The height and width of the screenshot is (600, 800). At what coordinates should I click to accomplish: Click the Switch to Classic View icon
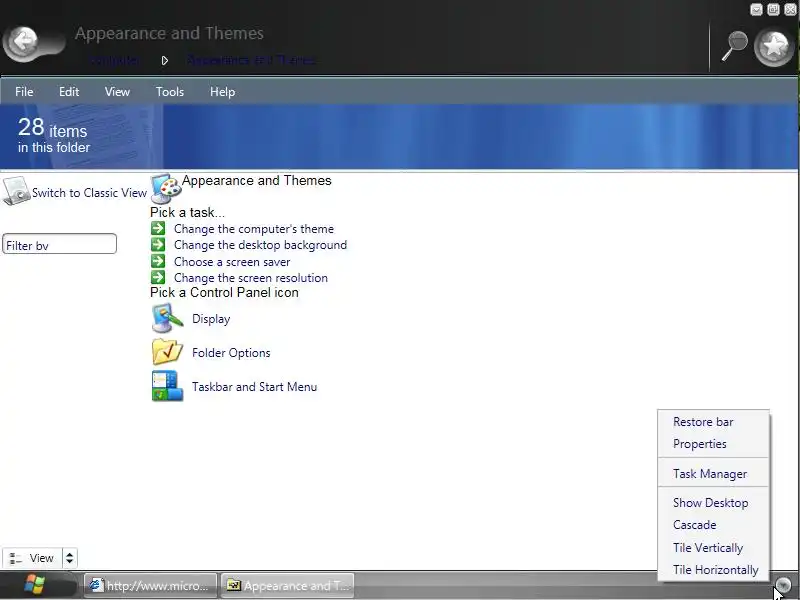point(16,192)
